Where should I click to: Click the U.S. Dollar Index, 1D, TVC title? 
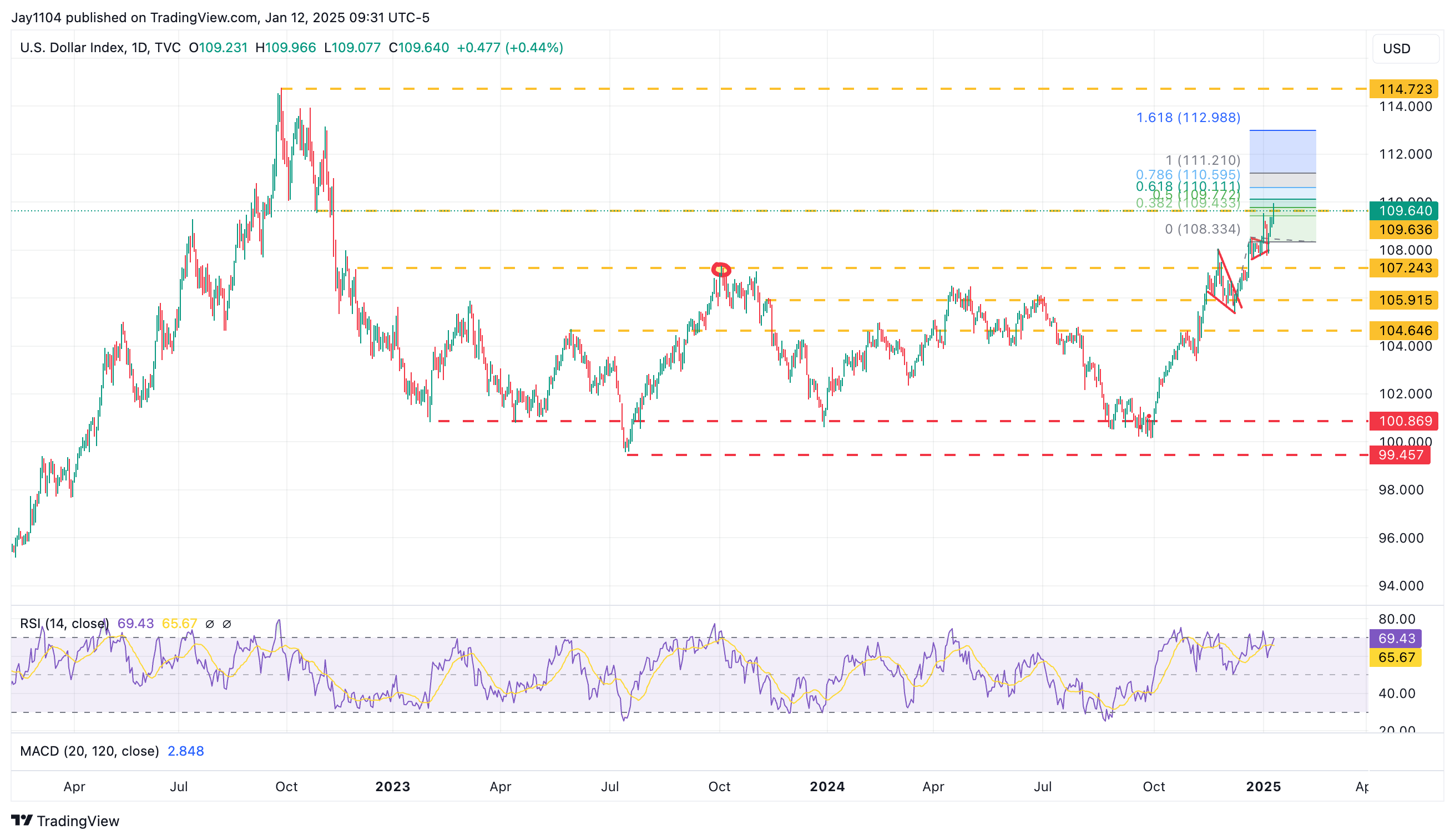(100, 47)
